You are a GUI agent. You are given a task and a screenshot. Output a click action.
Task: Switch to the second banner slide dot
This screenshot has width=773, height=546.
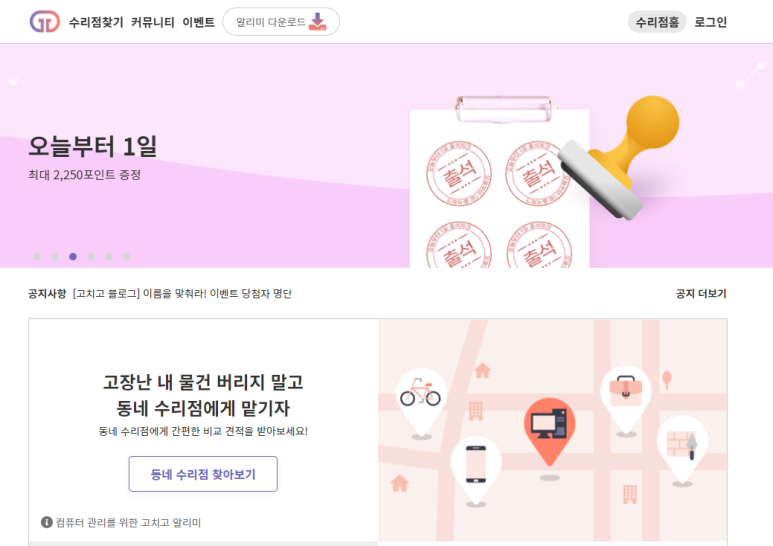tap(55, 256)
